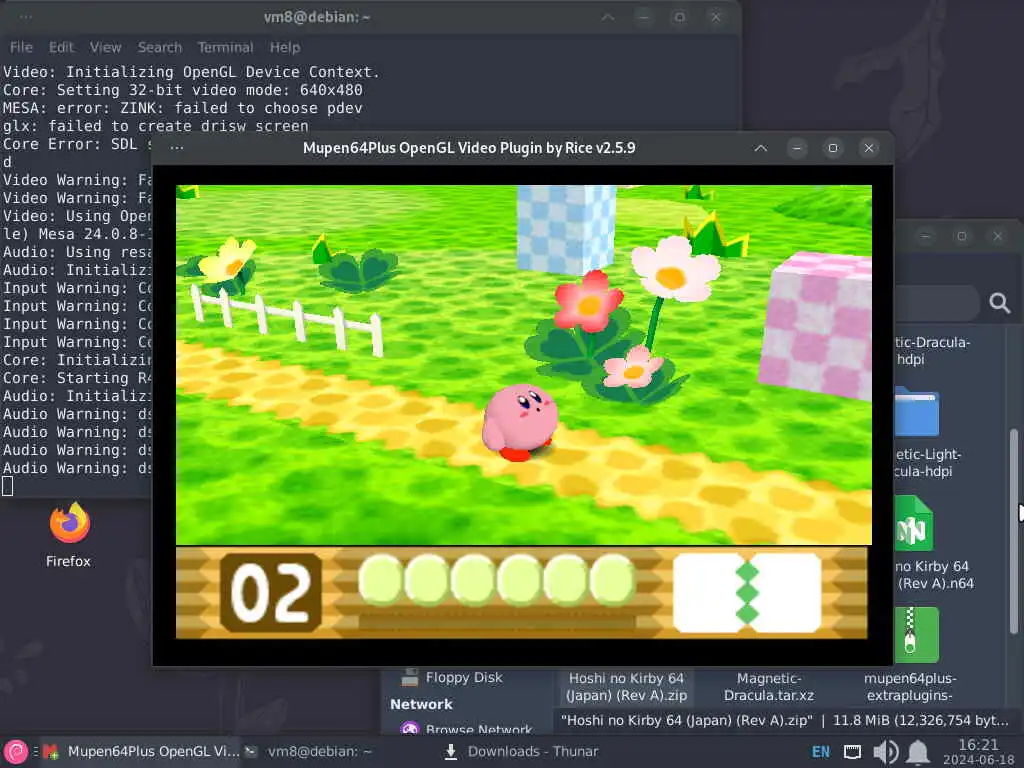
Task: Roll up the Mupen64Plus window with the chevron
Action: [x=761, y=148]
